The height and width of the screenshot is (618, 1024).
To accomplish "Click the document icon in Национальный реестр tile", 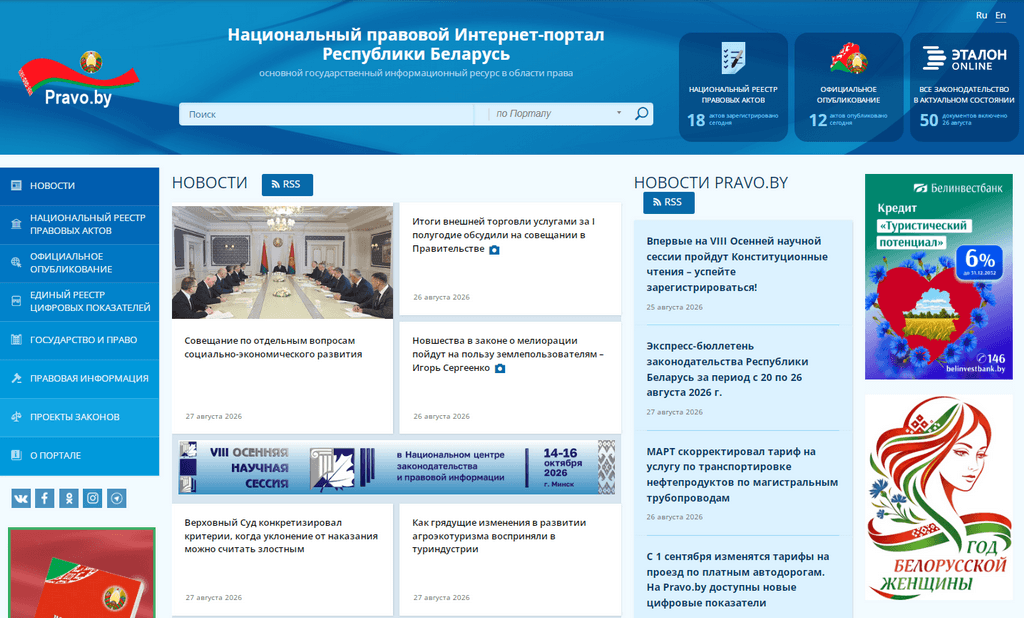I will click(733, 57).
